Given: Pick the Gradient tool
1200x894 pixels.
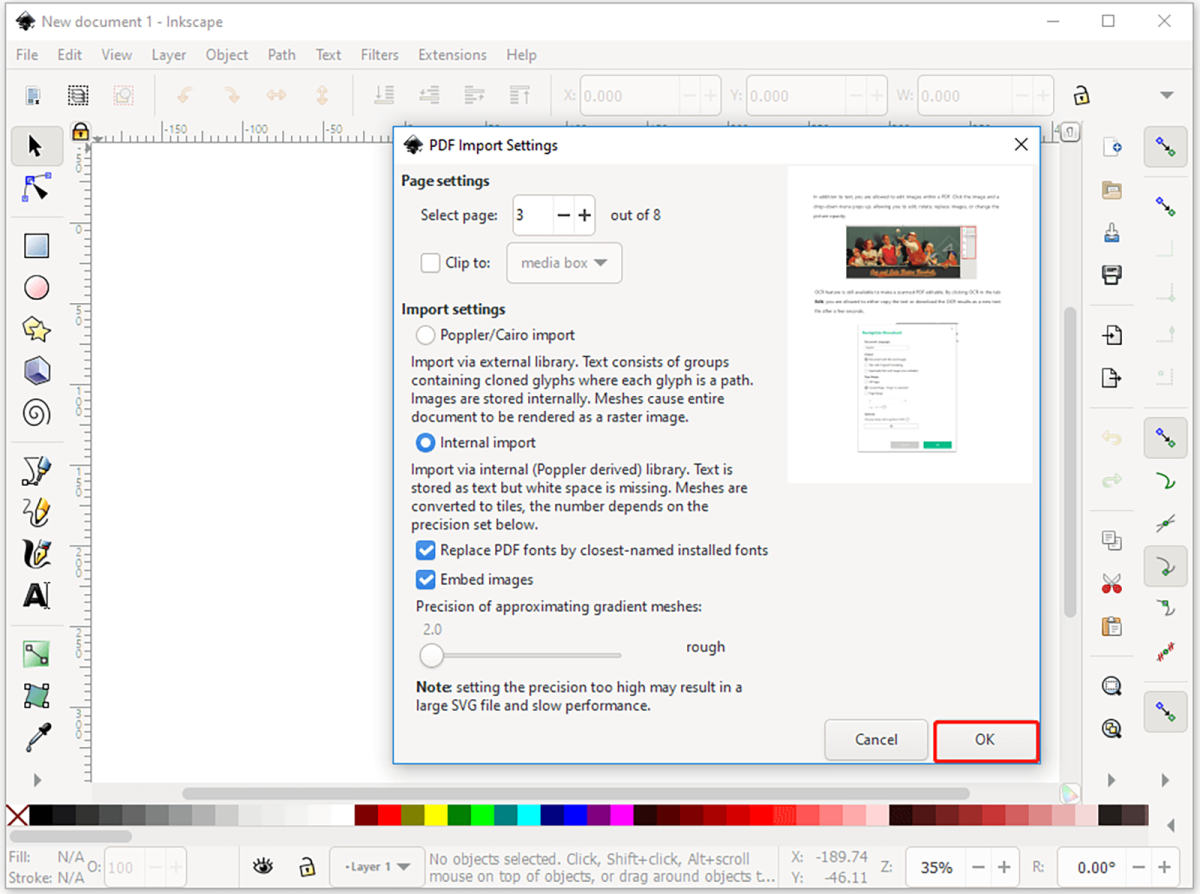Looking at the screenshot, I should pos(37,653).
